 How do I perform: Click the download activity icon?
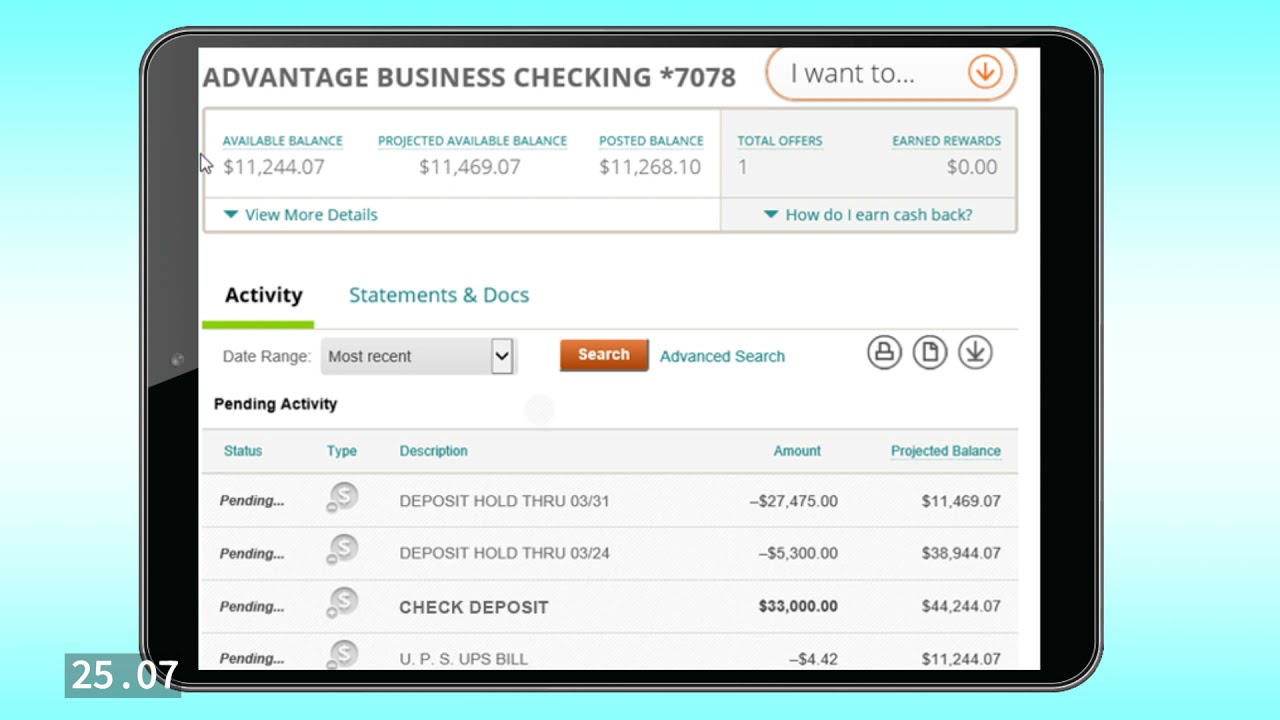click(975, 352)
